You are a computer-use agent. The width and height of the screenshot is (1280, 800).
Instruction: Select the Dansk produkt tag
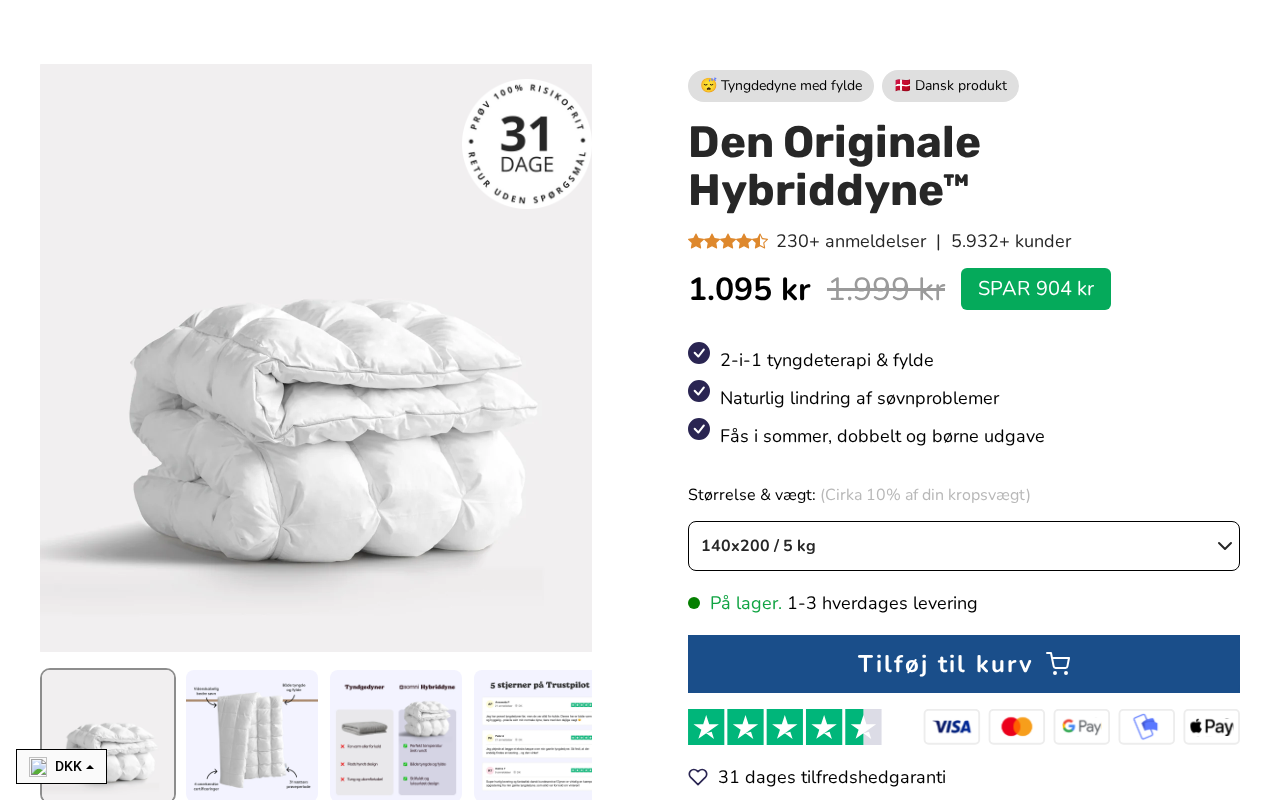950,86
